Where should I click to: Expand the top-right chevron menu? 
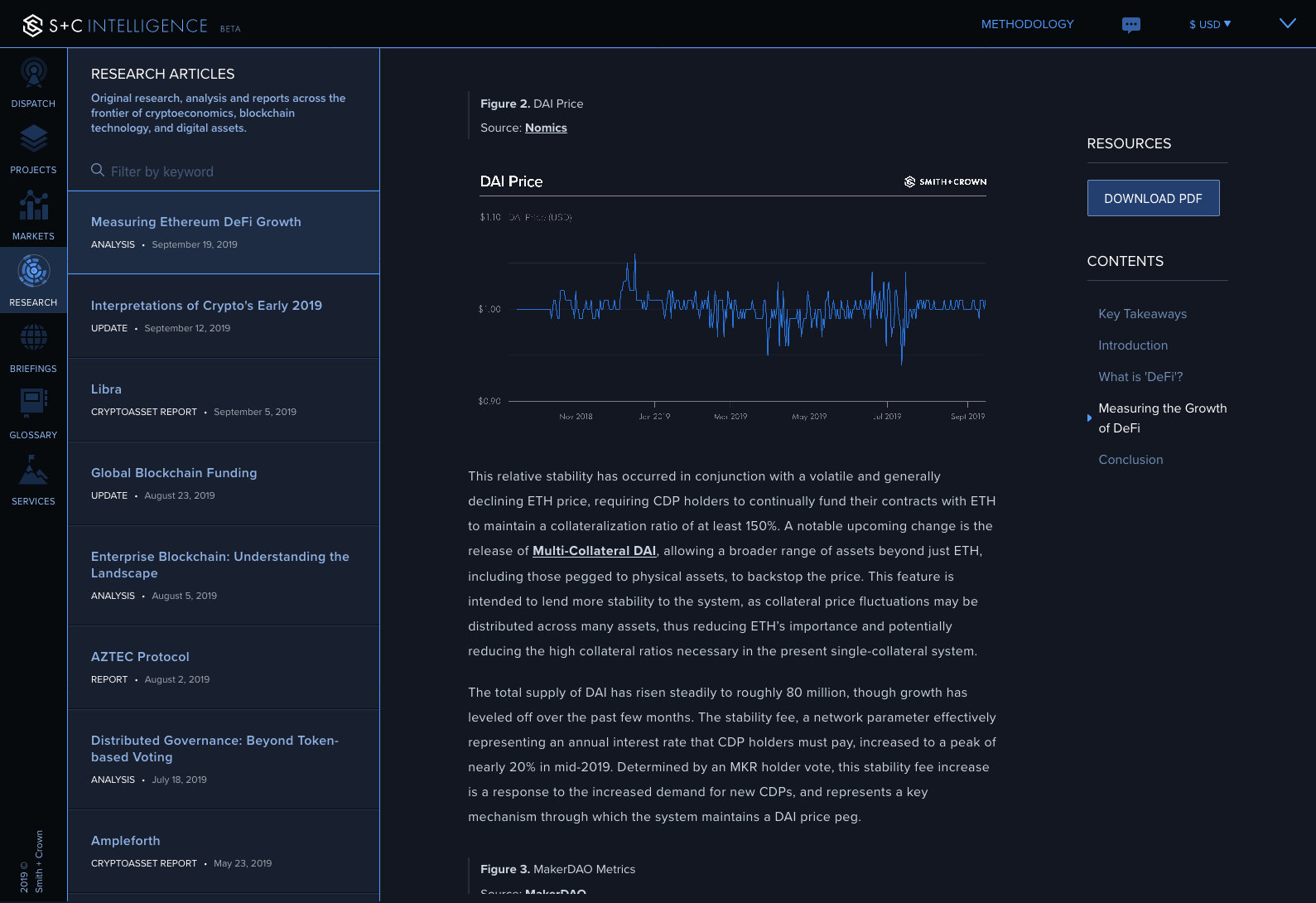(1287, 23)
